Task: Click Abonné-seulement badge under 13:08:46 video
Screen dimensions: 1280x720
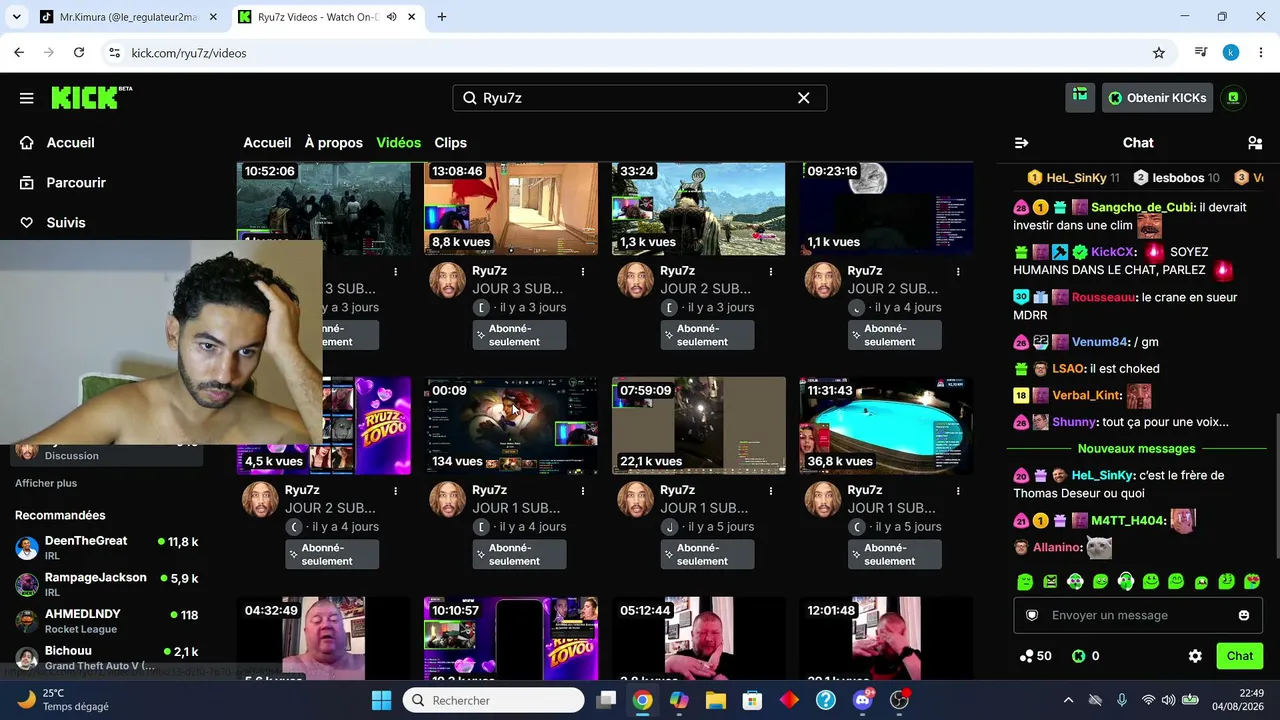Action: click(x=520, y=335)
